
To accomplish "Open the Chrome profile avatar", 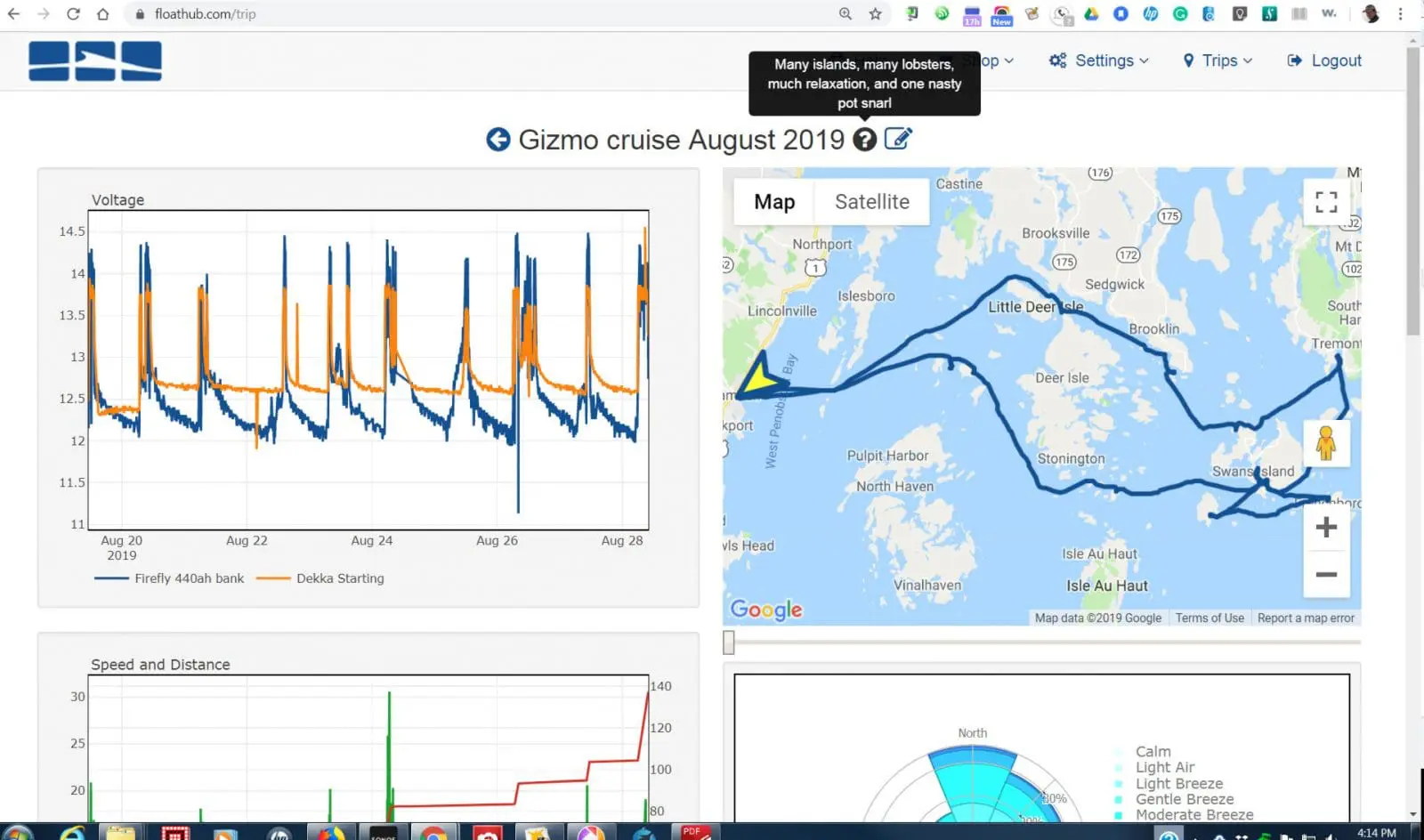I will [x=1371, y=13].
